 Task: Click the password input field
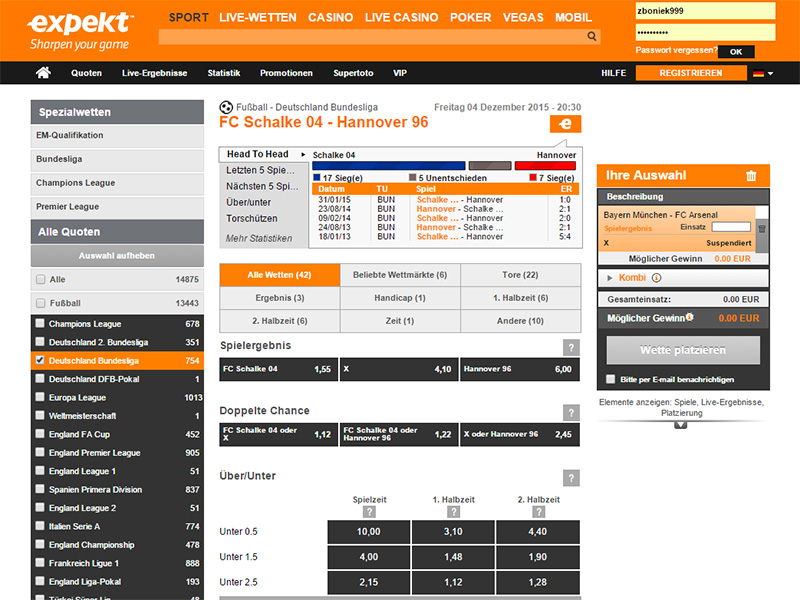tap(705, 32)
